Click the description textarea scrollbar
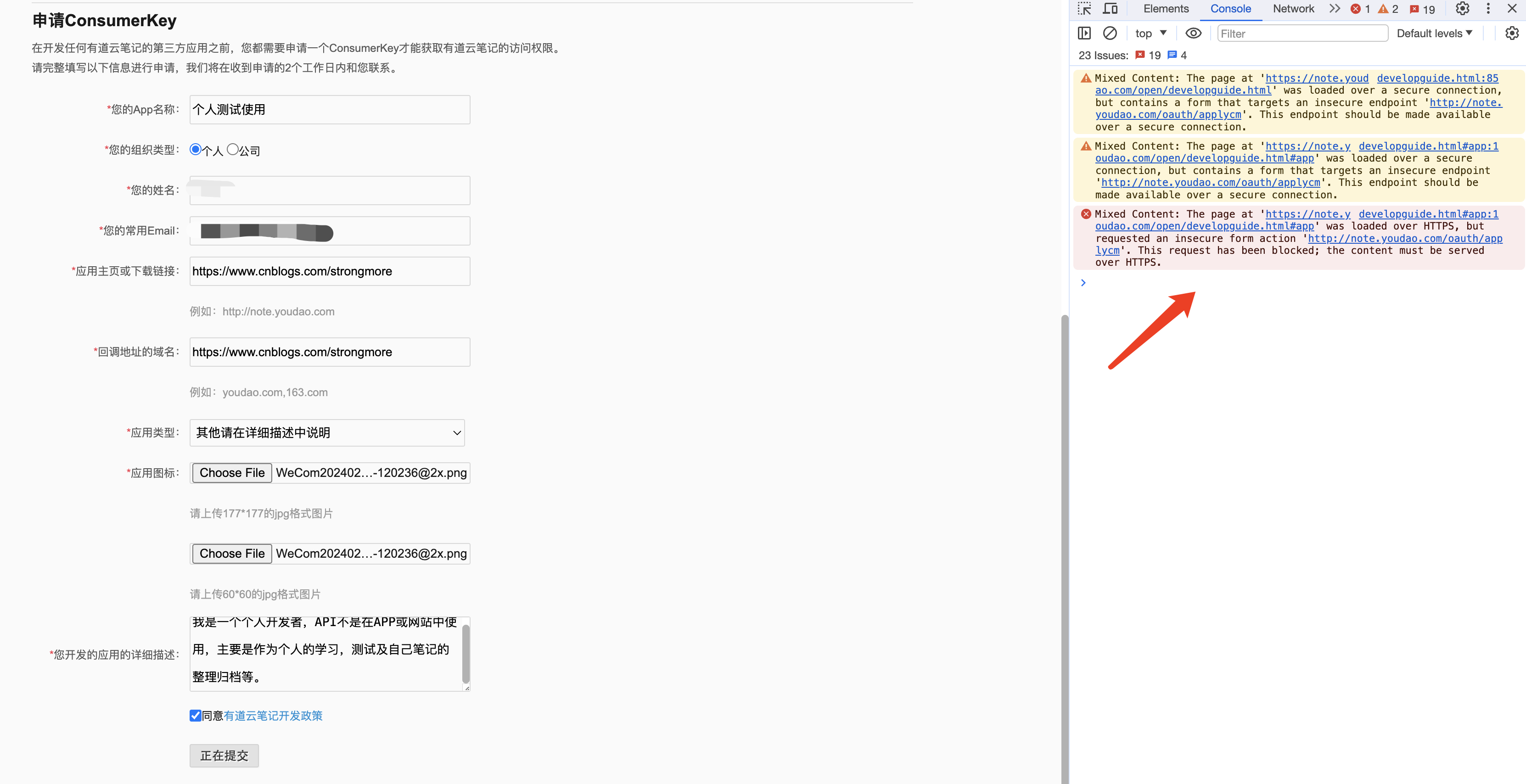 point(466,654)
